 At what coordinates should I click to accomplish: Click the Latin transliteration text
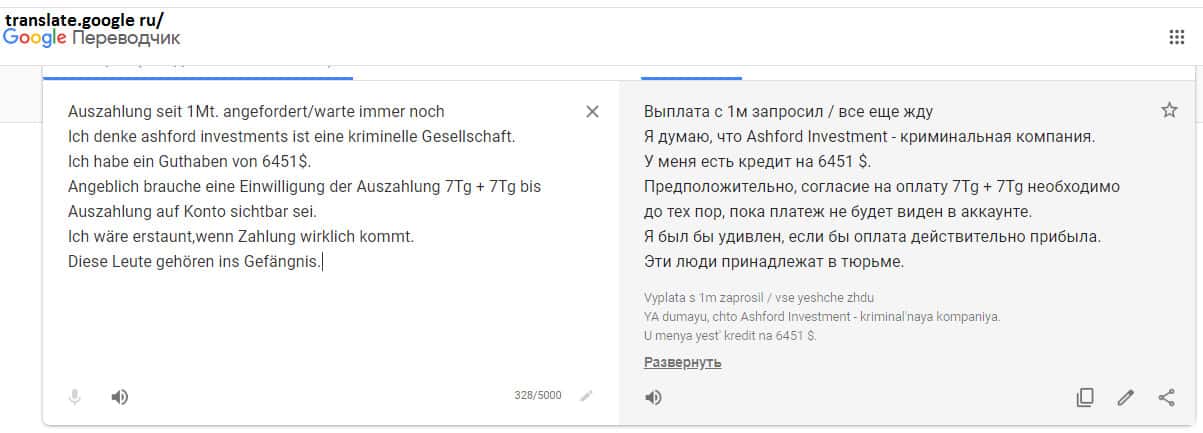click(822, 316)
